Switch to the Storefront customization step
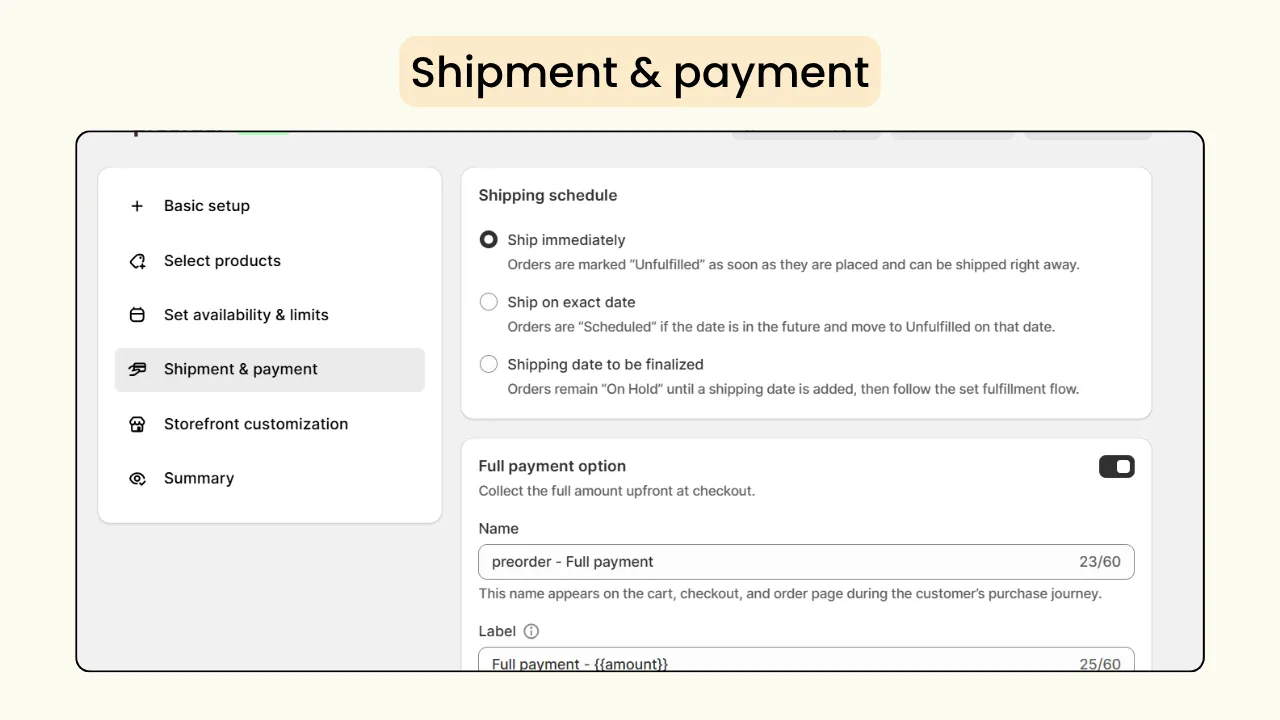Viewport: 1280px width, 720px height. (255, 424)
